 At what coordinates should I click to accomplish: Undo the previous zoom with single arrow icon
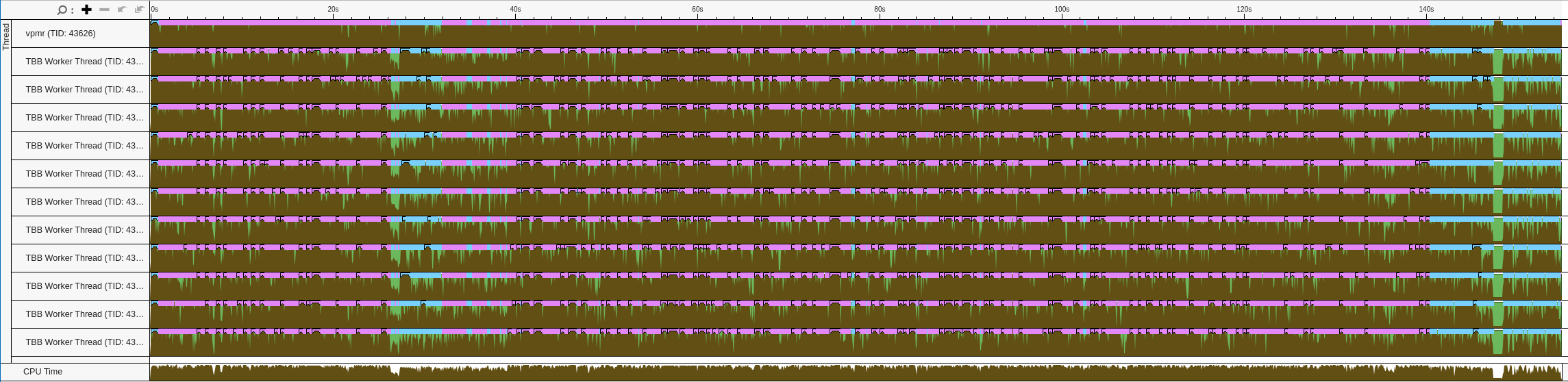pos(122,10)
